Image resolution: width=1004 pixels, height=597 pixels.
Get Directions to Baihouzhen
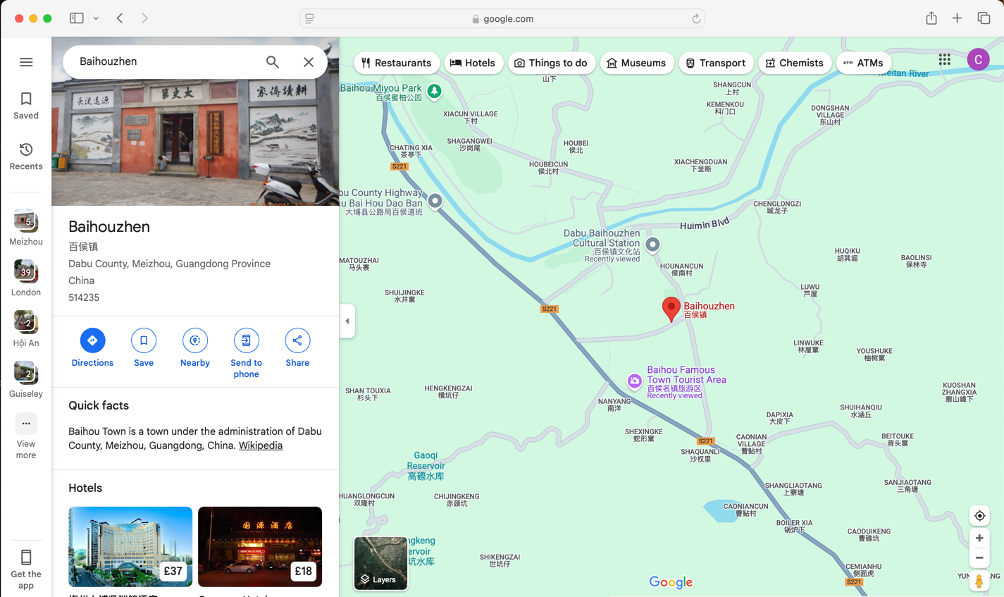92,348
